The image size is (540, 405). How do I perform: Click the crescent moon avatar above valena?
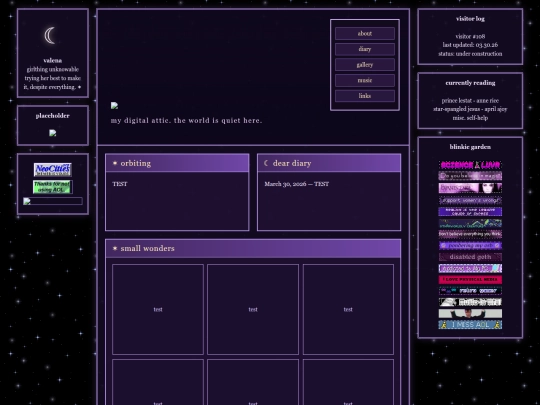click(x=50, y=35)
